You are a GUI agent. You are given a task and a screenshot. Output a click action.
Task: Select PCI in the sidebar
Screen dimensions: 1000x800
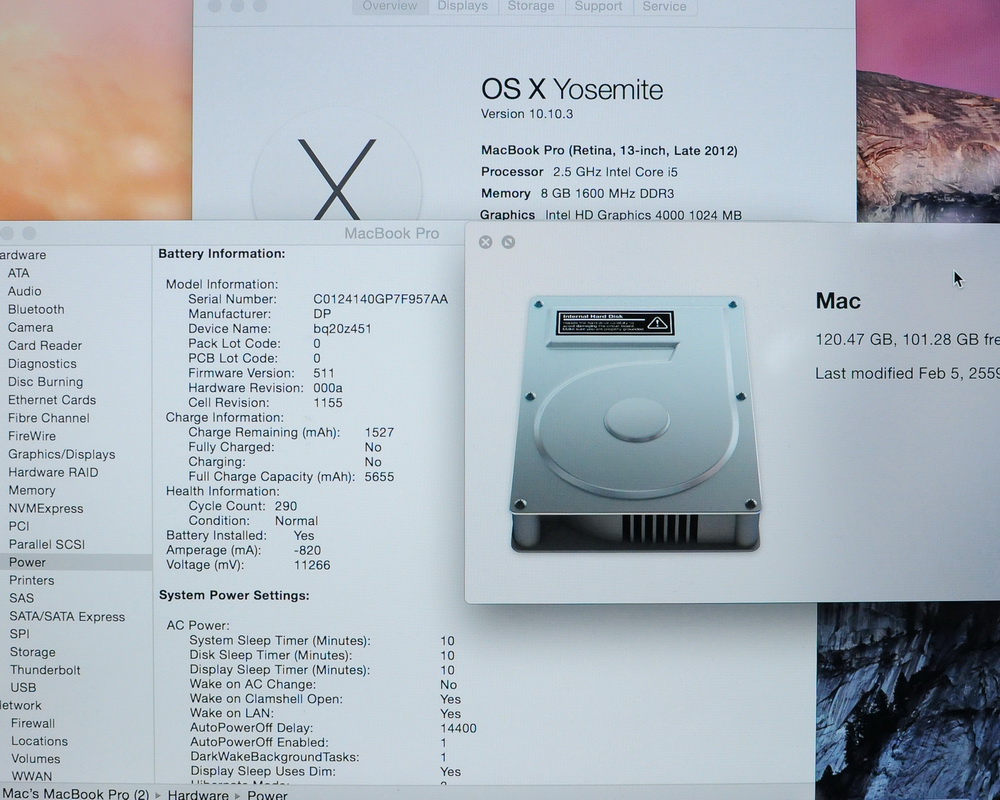pyautogui.click(x=18, y=526)
